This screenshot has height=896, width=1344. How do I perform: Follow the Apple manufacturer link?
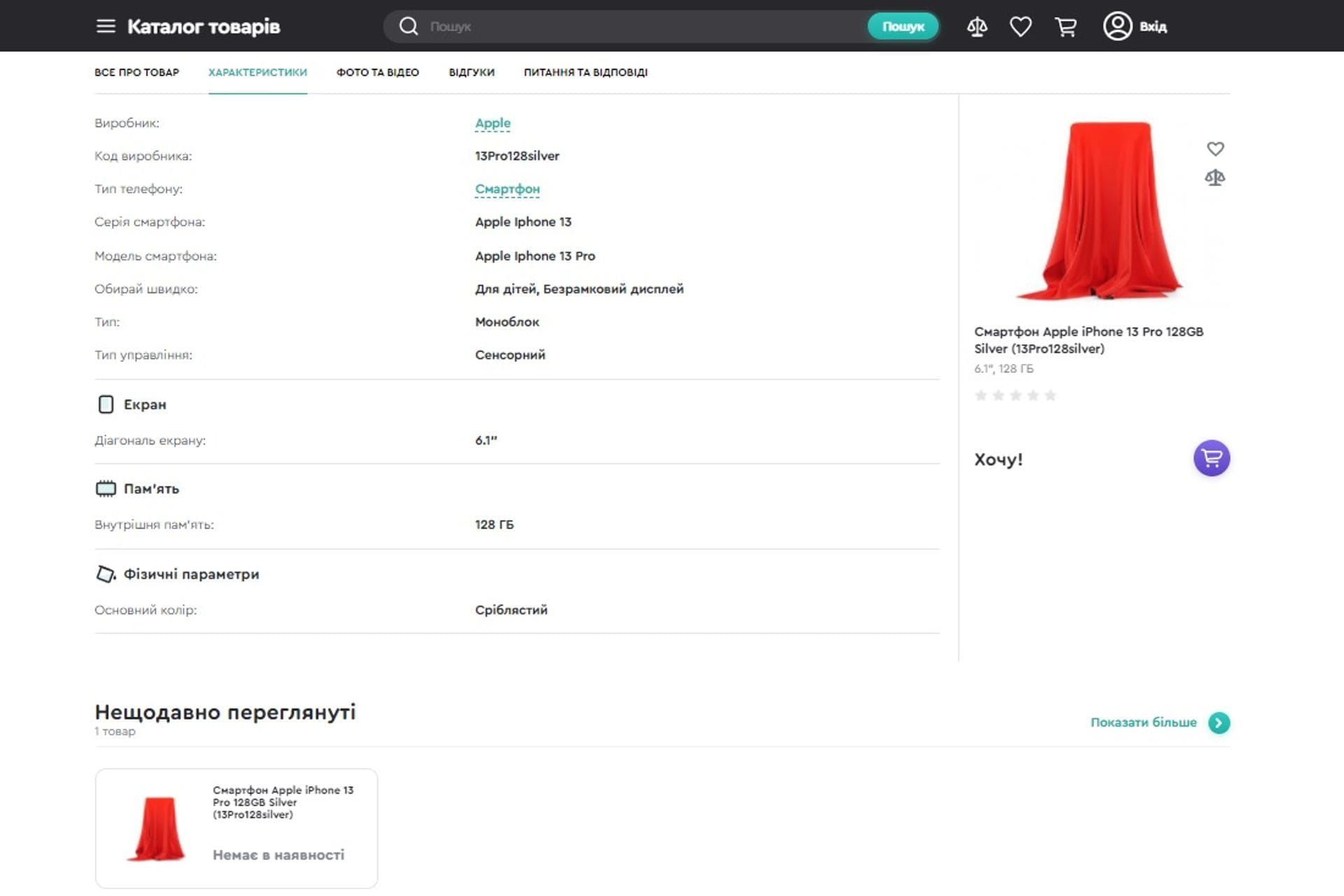(x=493, y=123)
